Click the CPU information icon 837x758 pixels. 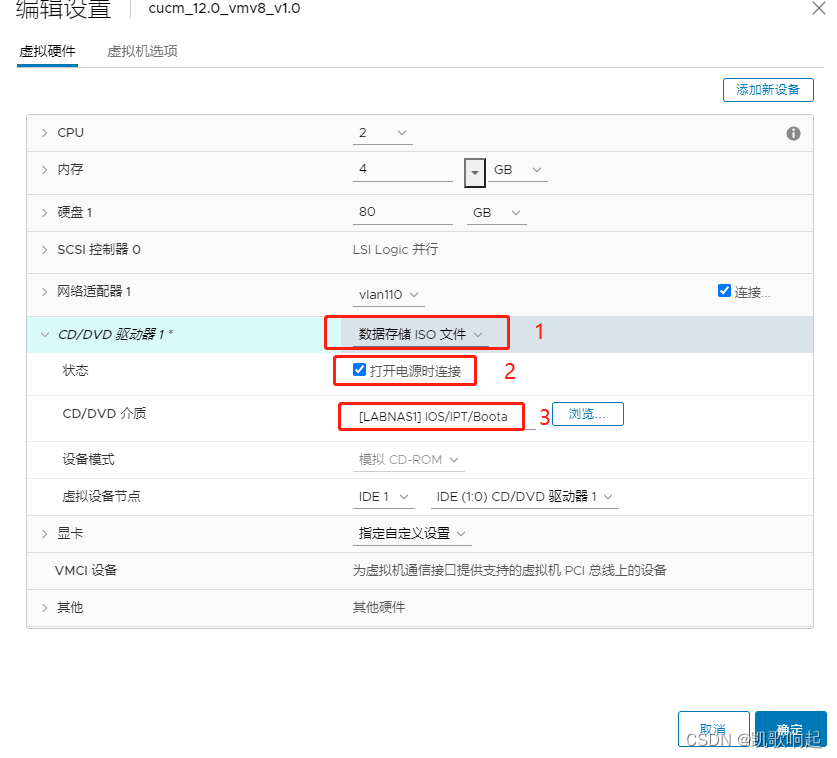(794, 132)
